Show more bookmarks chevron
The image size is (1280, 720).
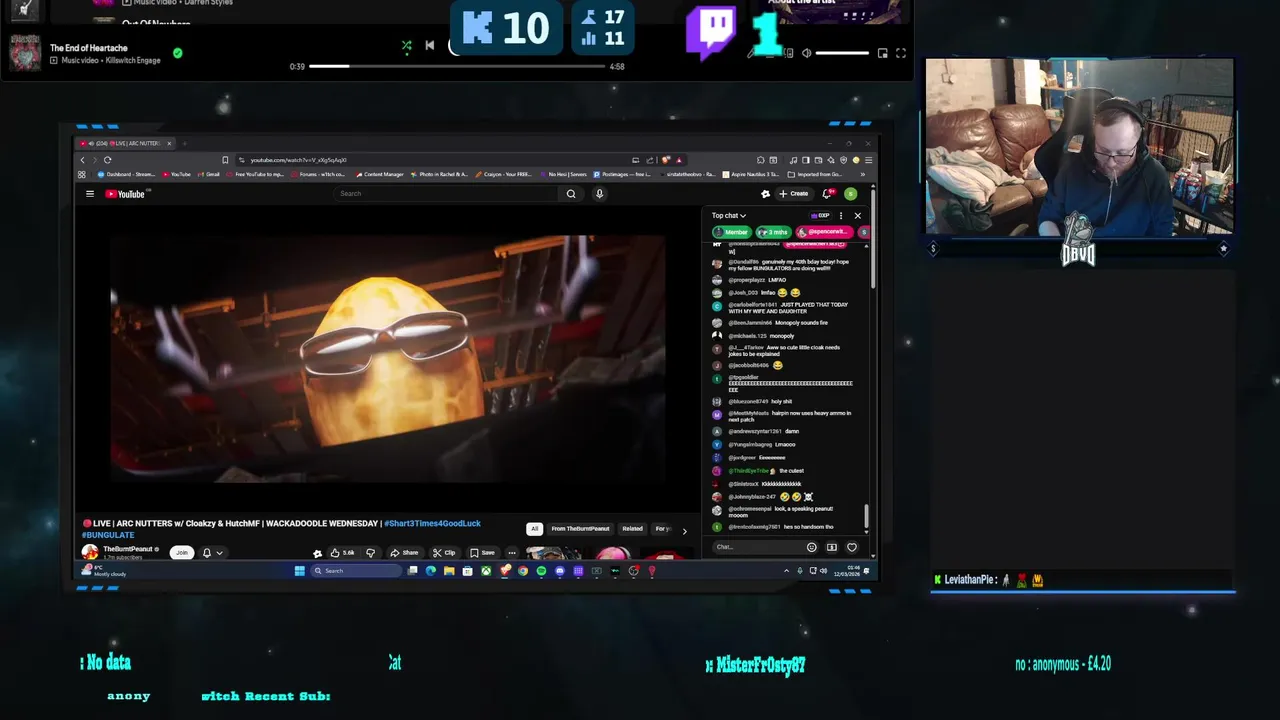pos(862,174)
